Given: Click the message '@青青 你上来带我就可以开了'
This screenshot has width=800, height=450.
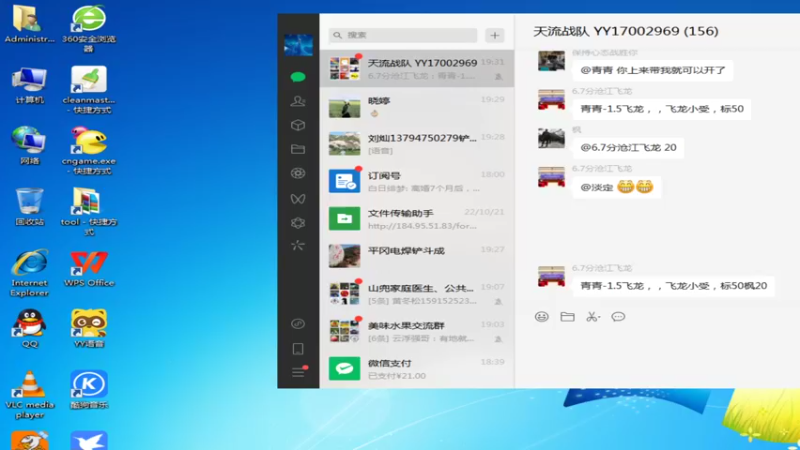Looking at the screenshot, I should 653,70.
